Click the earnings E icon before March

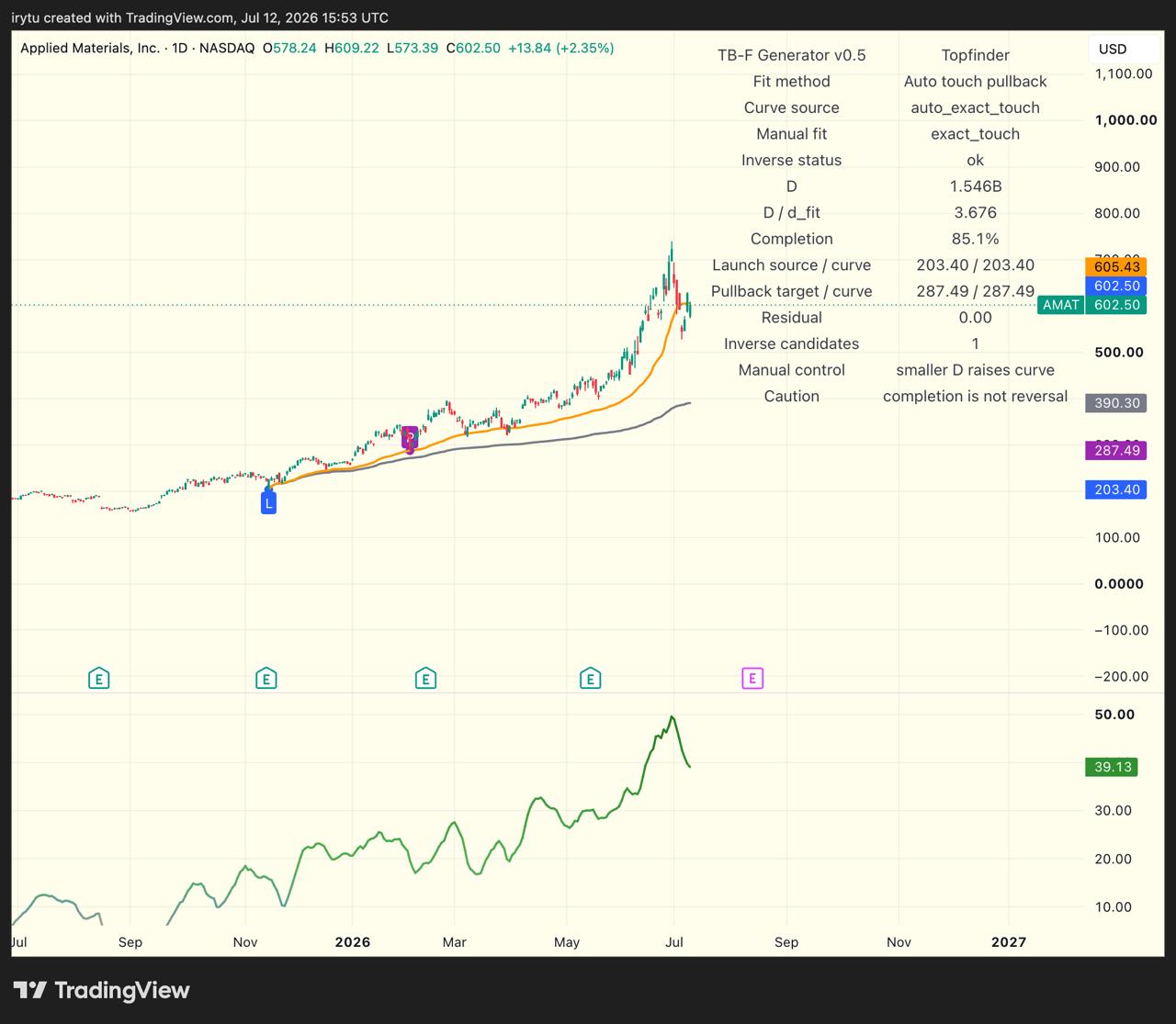pyautogui.click(x=424, y=679)
